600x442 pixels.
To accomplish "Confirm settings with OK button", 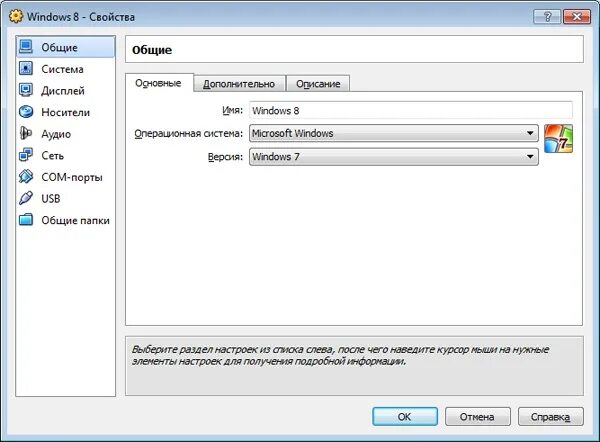I will click(405, 416).
